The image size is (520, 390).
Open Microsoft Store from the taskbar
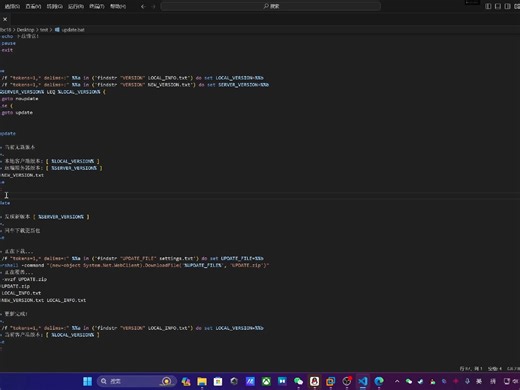pyautogui.click(x=218, y=381)
